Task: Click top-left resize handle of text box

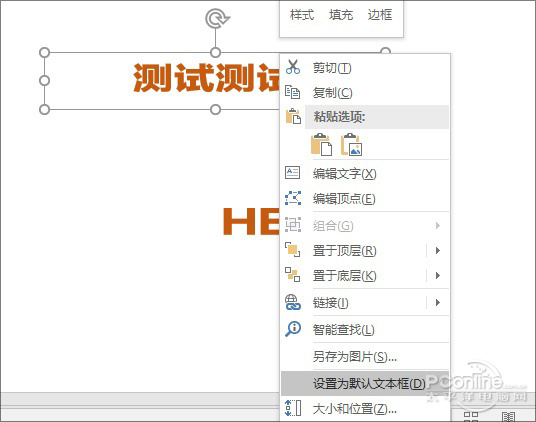Action: click(x=44, y=53)
